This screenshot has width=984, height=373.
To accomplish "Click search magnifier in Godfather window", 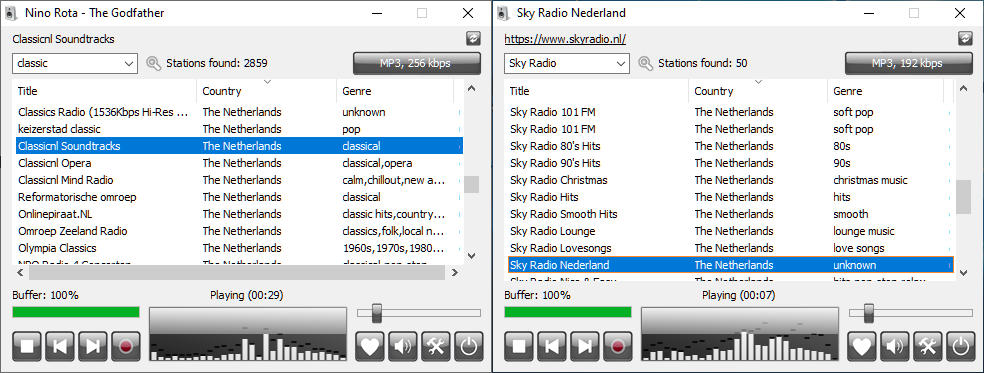I will (x=153, y=63).
